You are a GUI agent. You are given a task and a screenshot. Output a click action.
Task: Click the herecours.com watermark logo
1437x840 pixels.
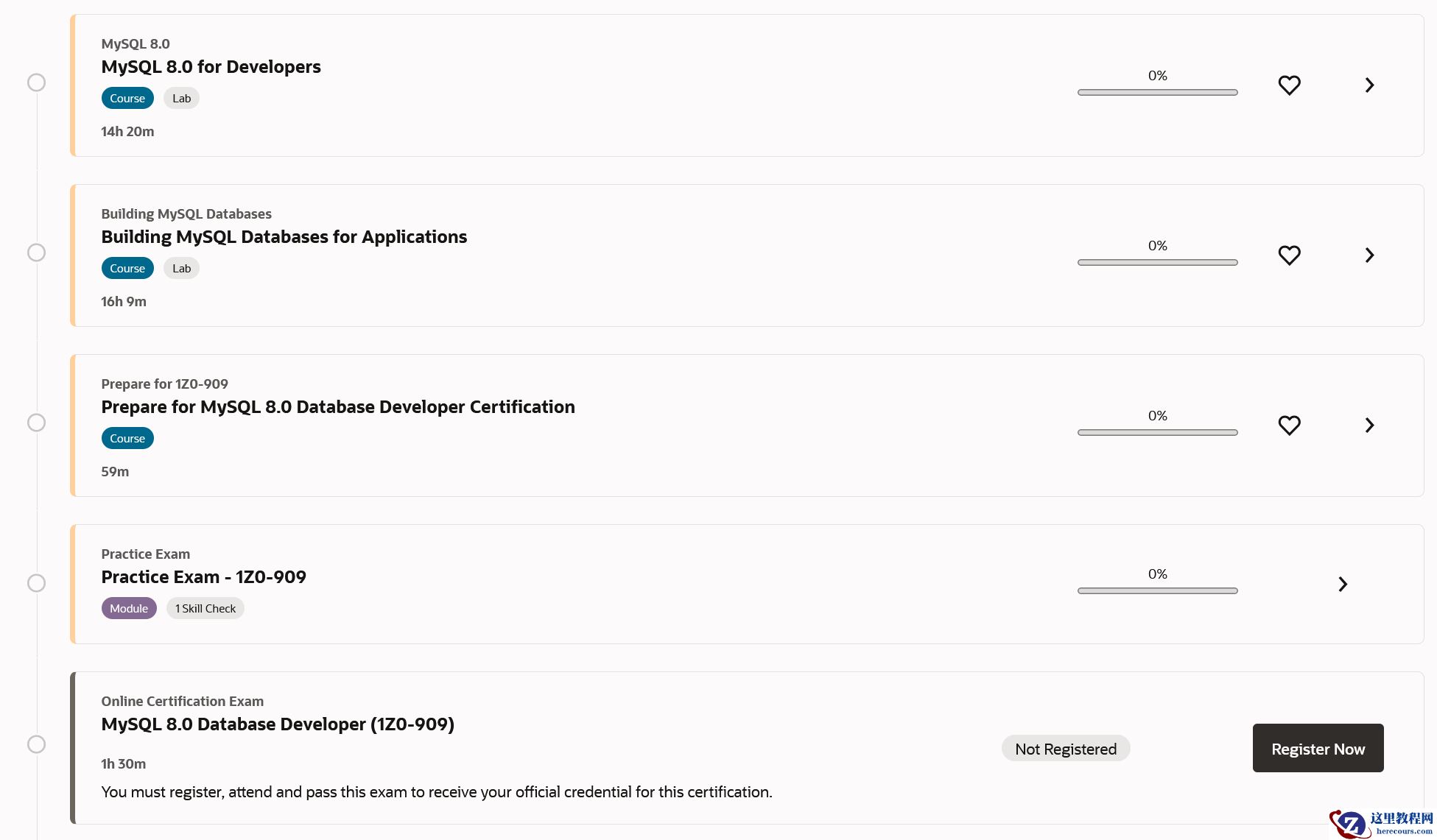pos(1381,824)
